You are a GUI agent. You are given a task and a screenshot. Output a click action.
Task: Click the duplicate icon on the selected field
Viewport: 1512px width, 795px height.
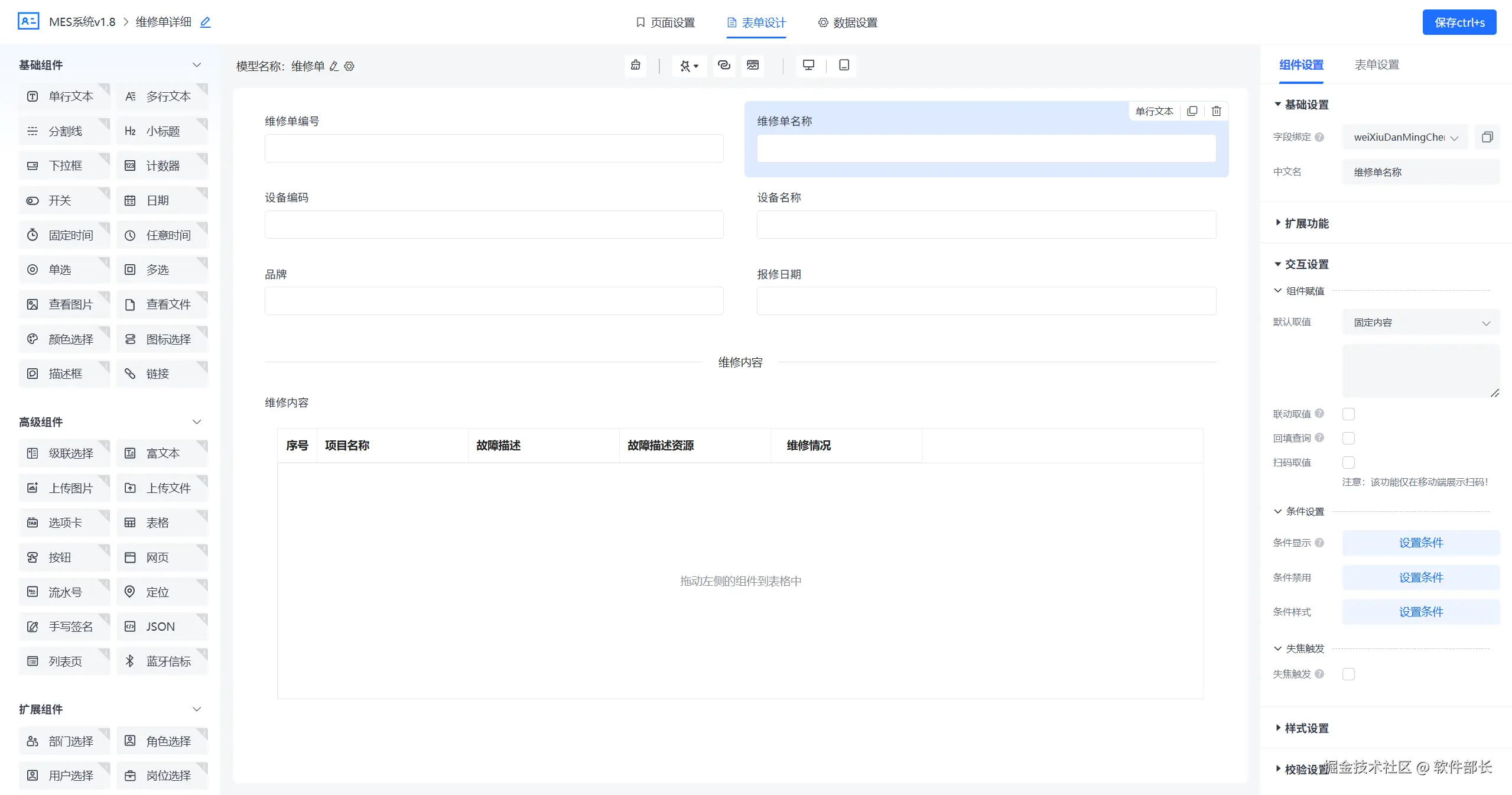point(1192,111)
